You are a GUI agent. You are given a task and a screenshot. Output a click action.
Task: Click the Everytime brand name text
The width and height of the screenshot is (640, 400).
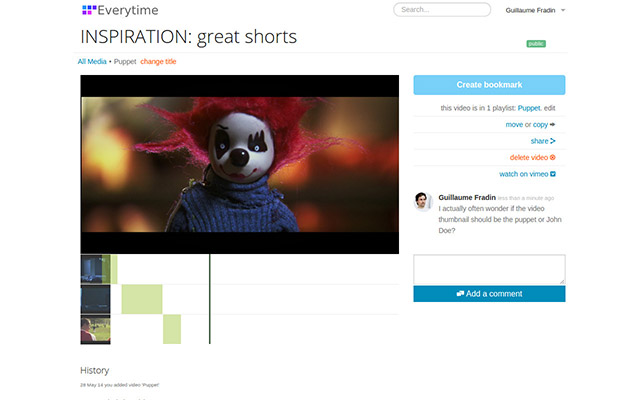[128, 10]
